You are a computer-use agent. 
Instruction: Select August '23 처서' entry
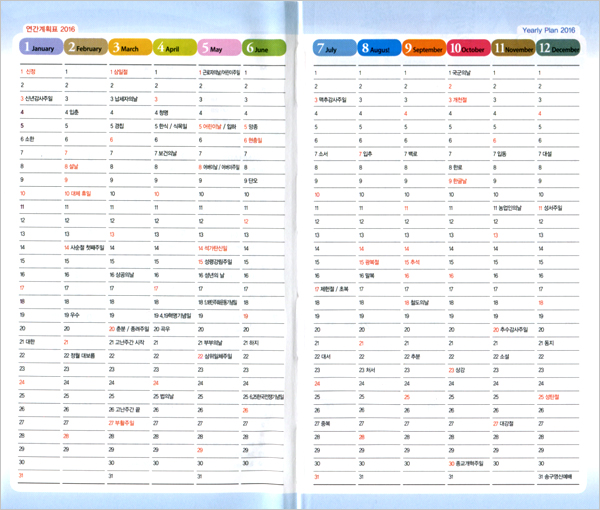[367, 370]
